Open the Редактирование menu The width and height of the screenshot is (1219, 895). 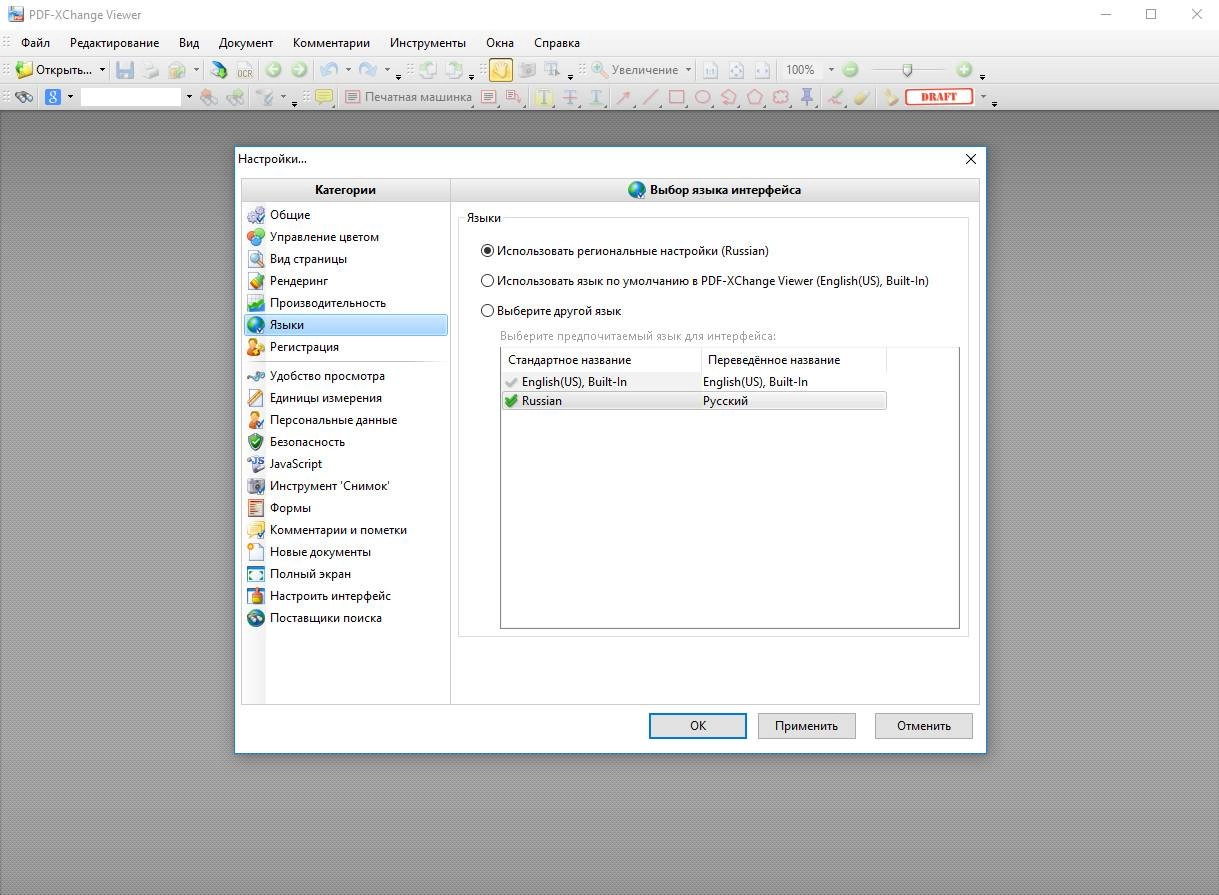(x=114, y=43)
